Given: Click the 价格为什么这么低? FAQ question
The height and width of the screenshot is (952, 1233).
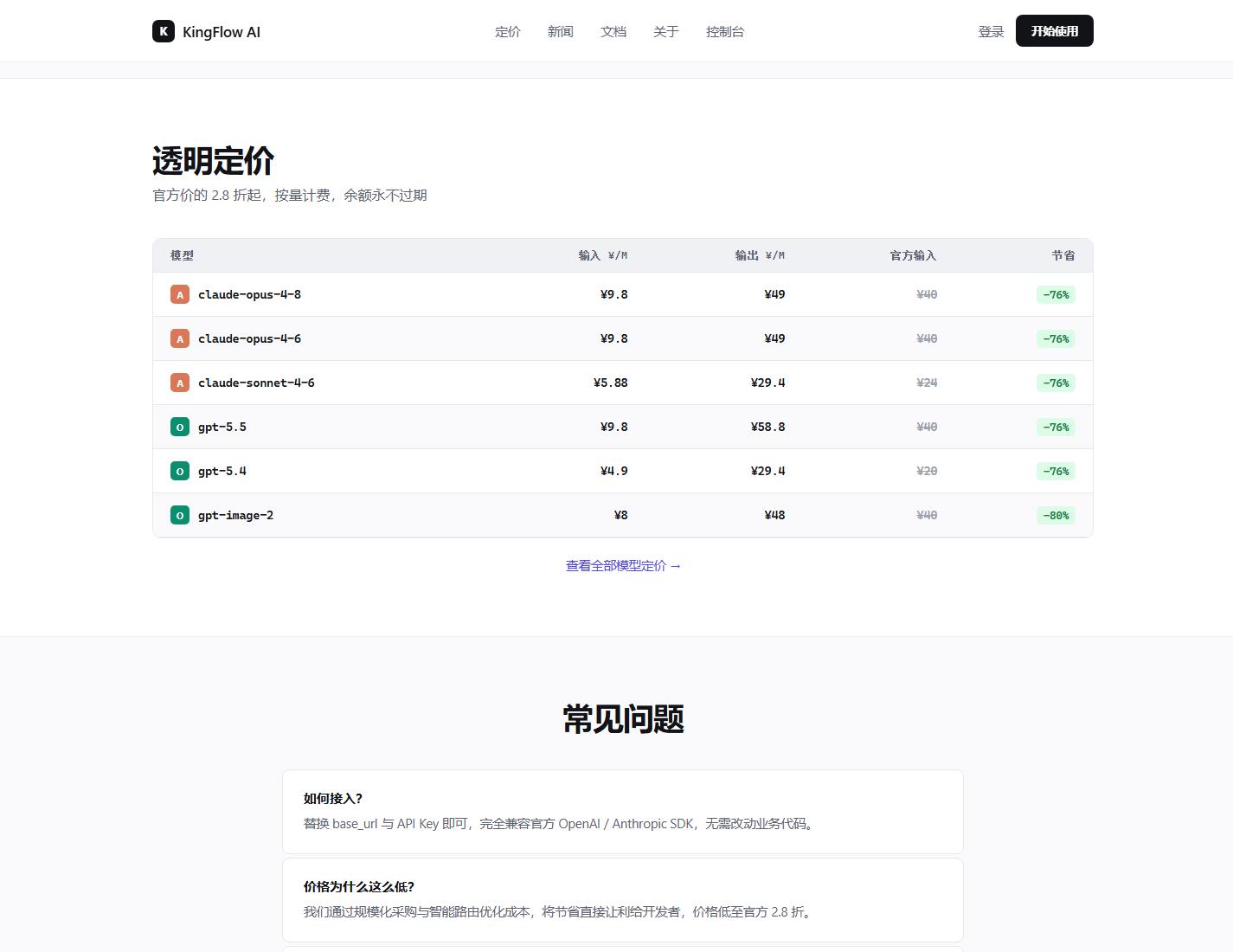Looking at the screenshot, I should (x=359, y=886).
